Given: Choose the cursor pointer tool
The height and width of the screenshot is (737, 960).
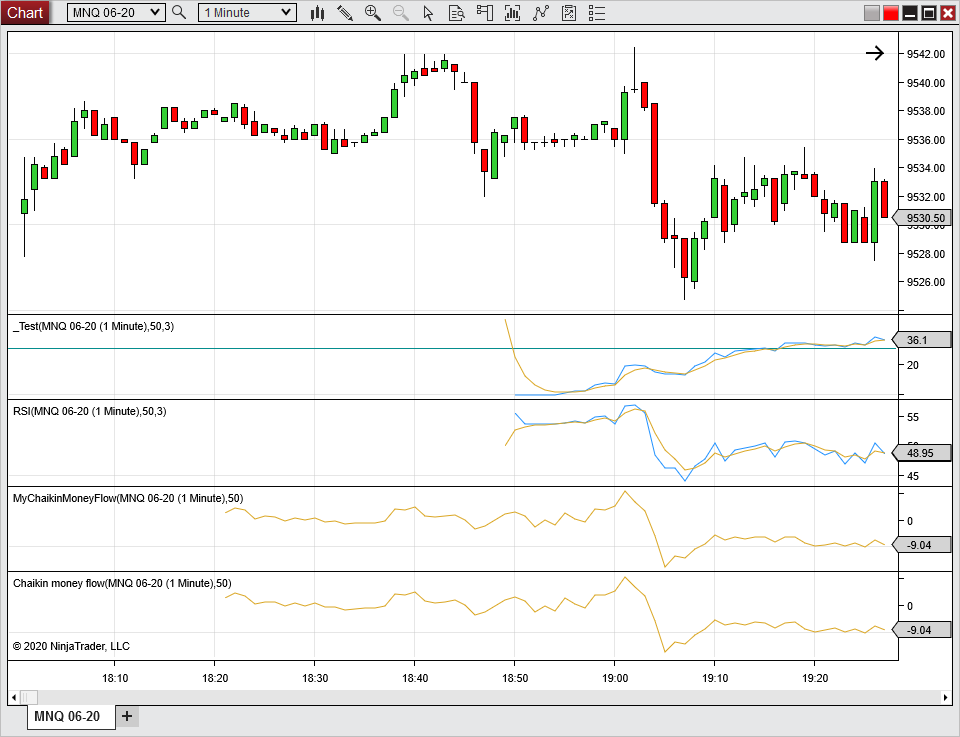Looking at the screenshot, I should point(428,12).
